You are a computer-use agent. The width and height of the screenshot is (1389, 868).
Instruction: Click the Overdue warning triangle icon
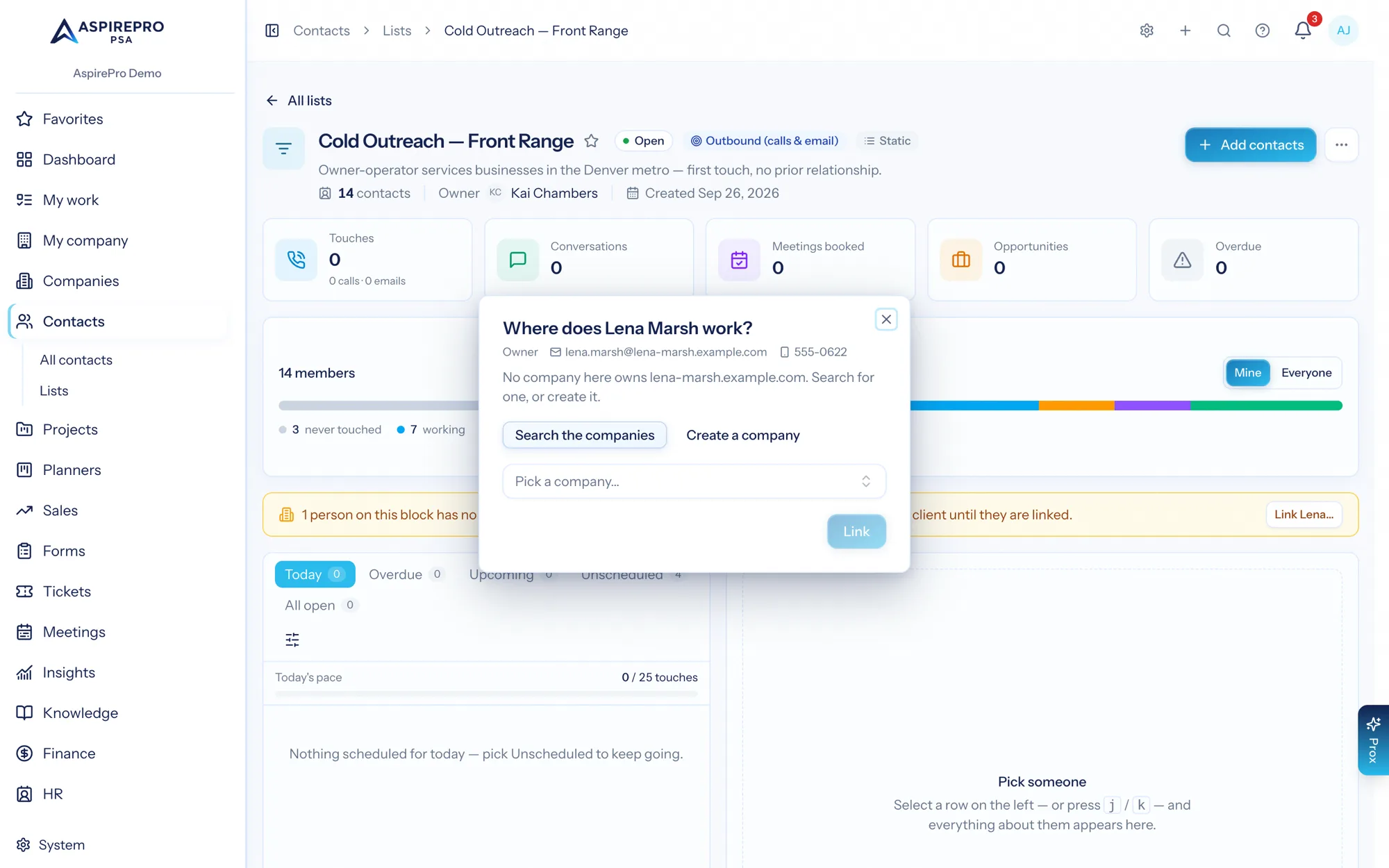[x=1182, y=260]
